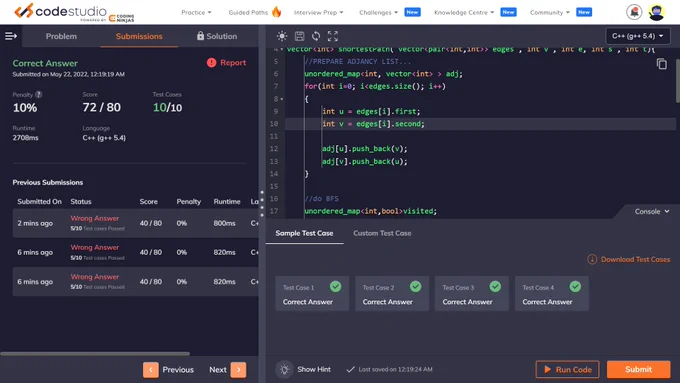Open the user profile avatar
This screenshot has width=680, height=383.
click(656, 12)
